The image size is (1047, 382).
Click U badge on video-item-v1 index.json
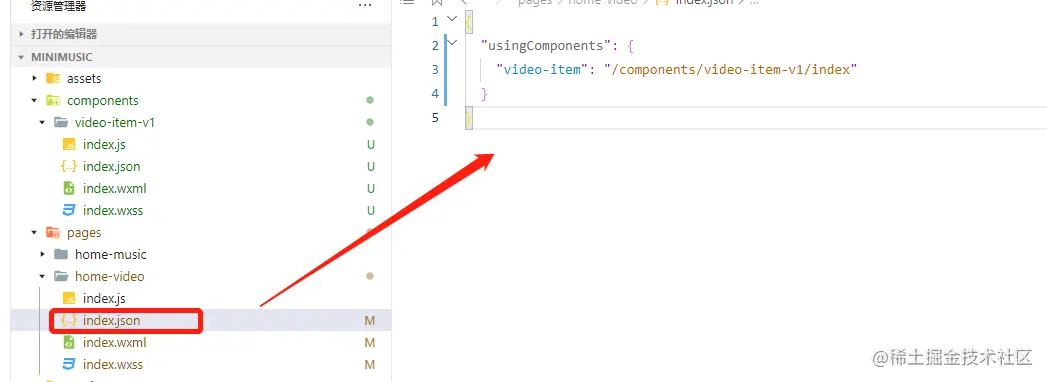click(371, 167)
